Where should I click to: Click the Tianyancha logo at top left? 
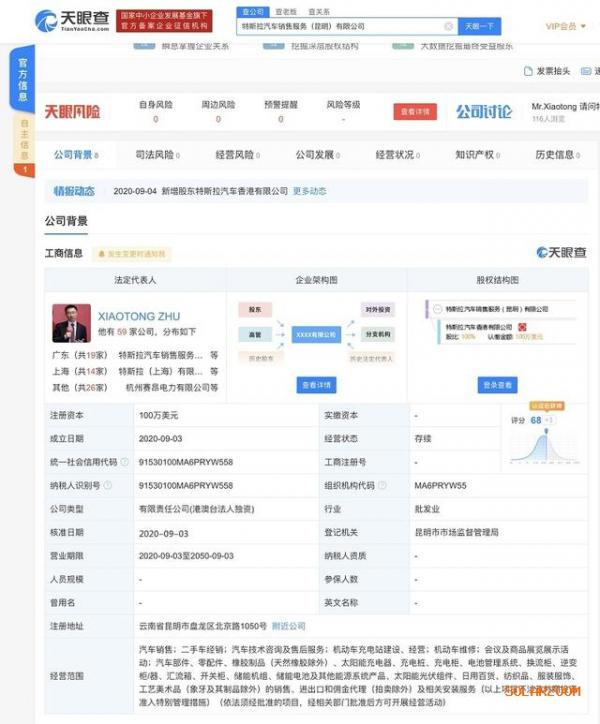72,20
